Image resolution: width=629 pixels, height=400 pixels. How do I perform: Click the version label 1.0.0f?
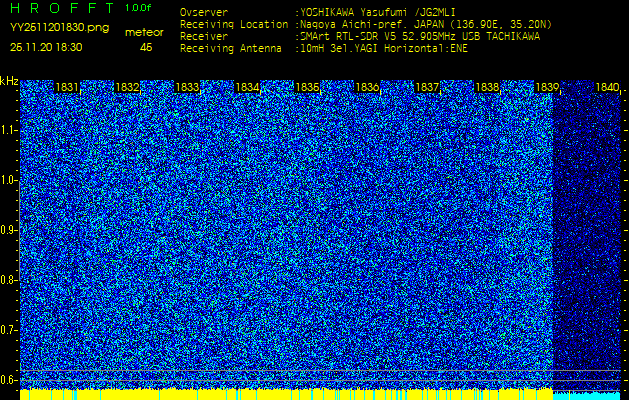tap(138, 8)
